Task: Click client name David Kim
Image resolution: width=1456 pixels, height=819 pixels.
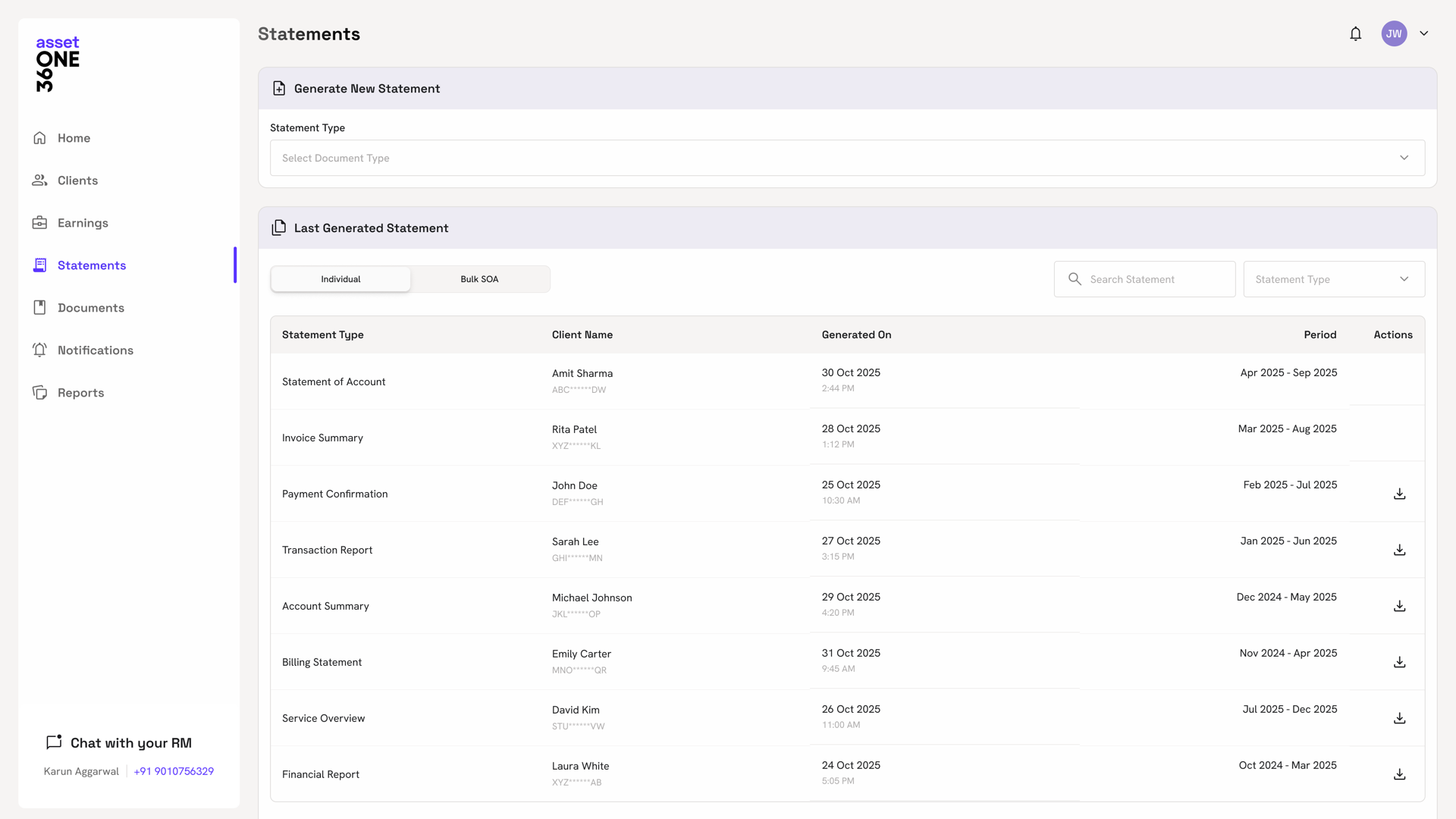Action: pos(576,710)
